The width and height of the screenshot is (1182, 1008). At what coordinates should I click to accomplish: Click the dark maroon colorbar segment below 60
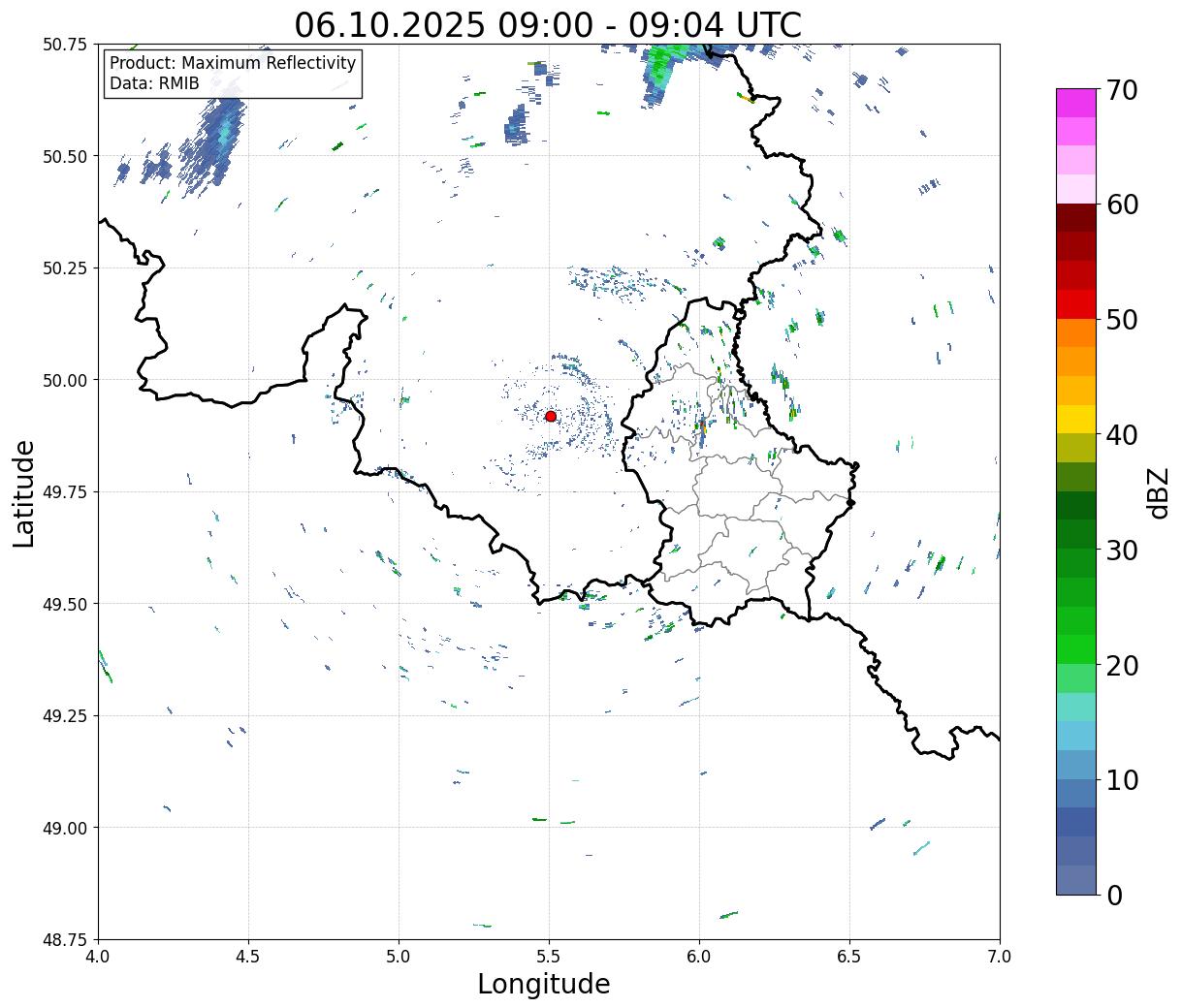[x=1076, y=217]
